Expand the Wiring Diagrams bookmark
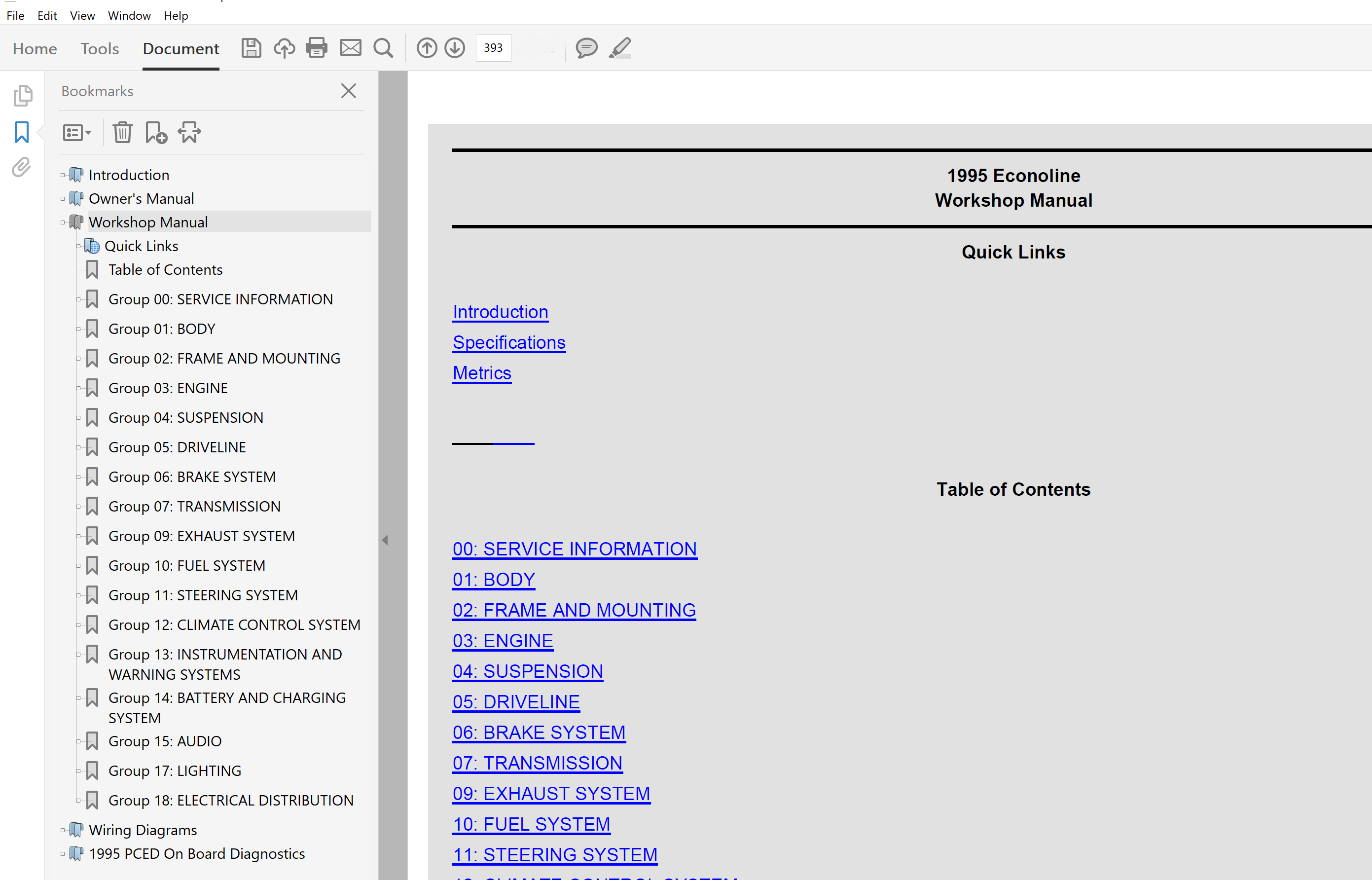The height and width of the screenshot is (880, 1372). pos(62,830)
